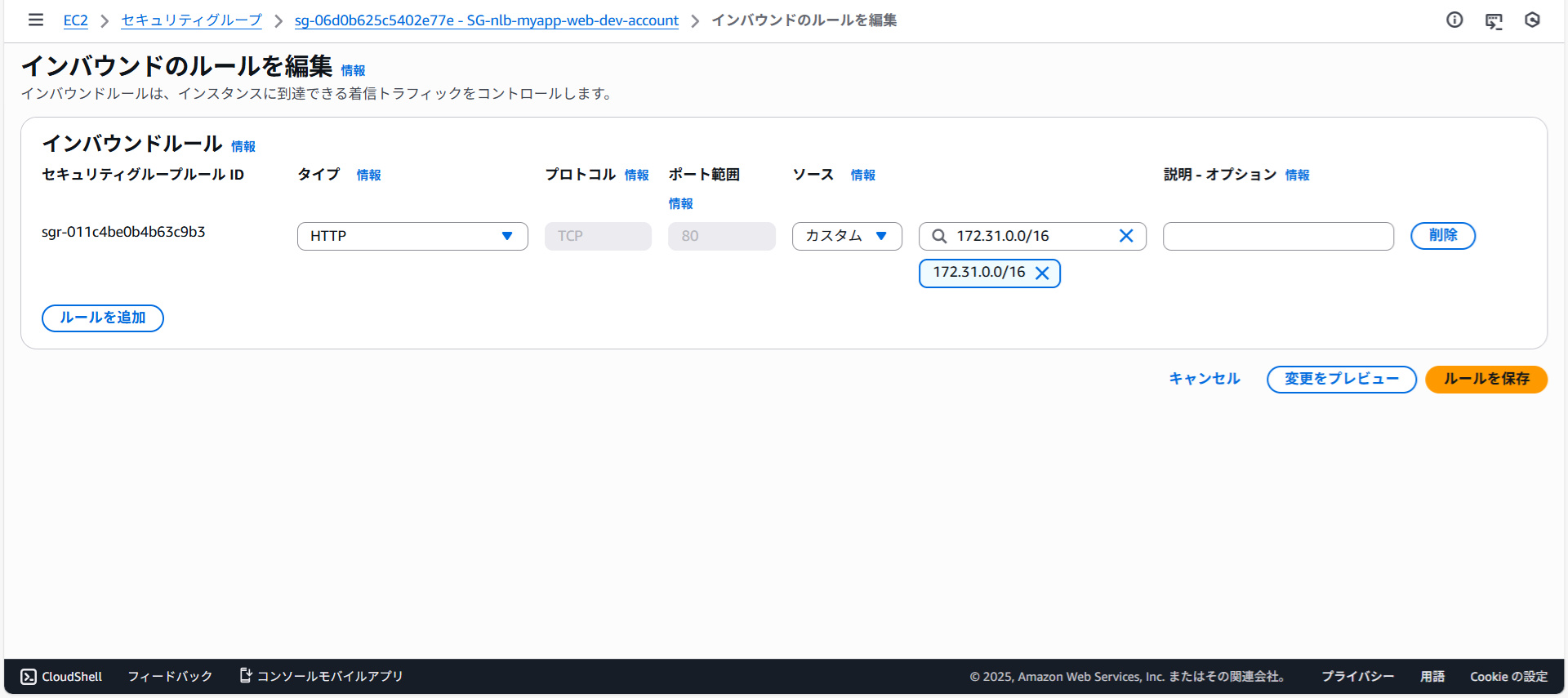Open the sg-06d0b625c5402e77e breadcrumb link
This screenshot has width=1568, height=698.
click(486, 20)
